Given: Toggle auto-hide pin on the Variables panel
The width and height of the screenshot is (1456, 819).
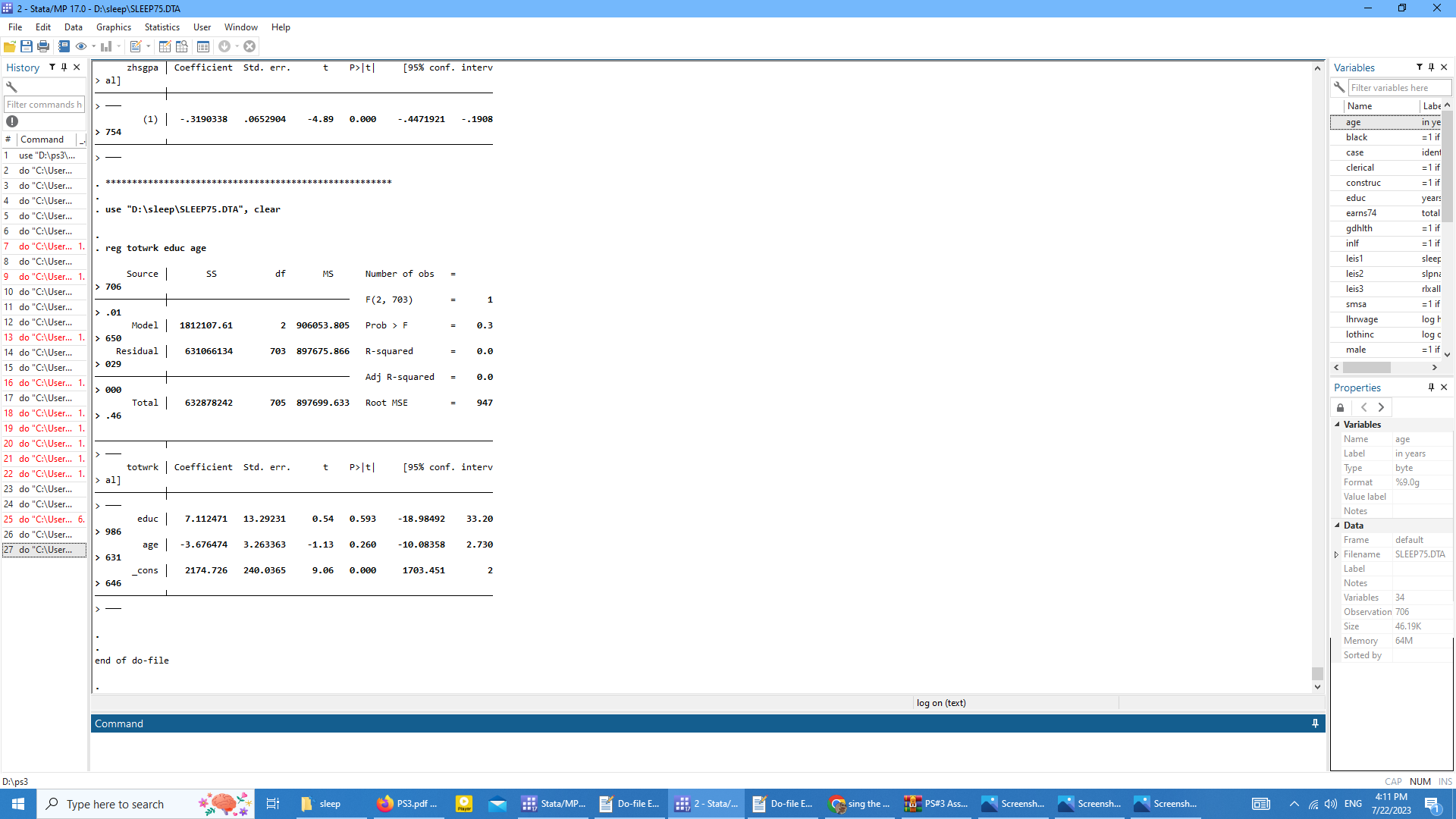Looking at the screenshot, I should (x=1432, y=67).
